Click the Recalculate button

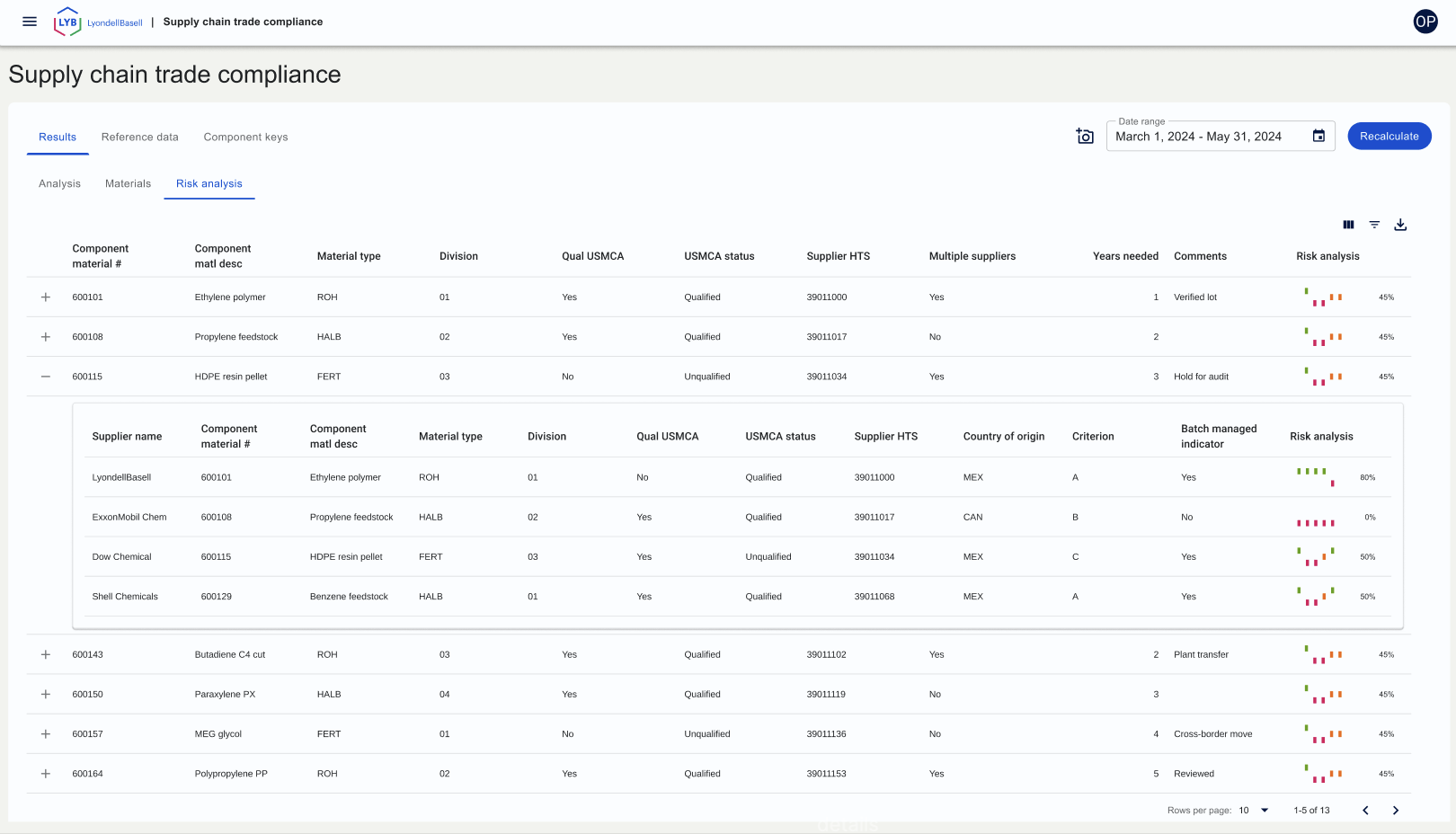pos(1389,137)
